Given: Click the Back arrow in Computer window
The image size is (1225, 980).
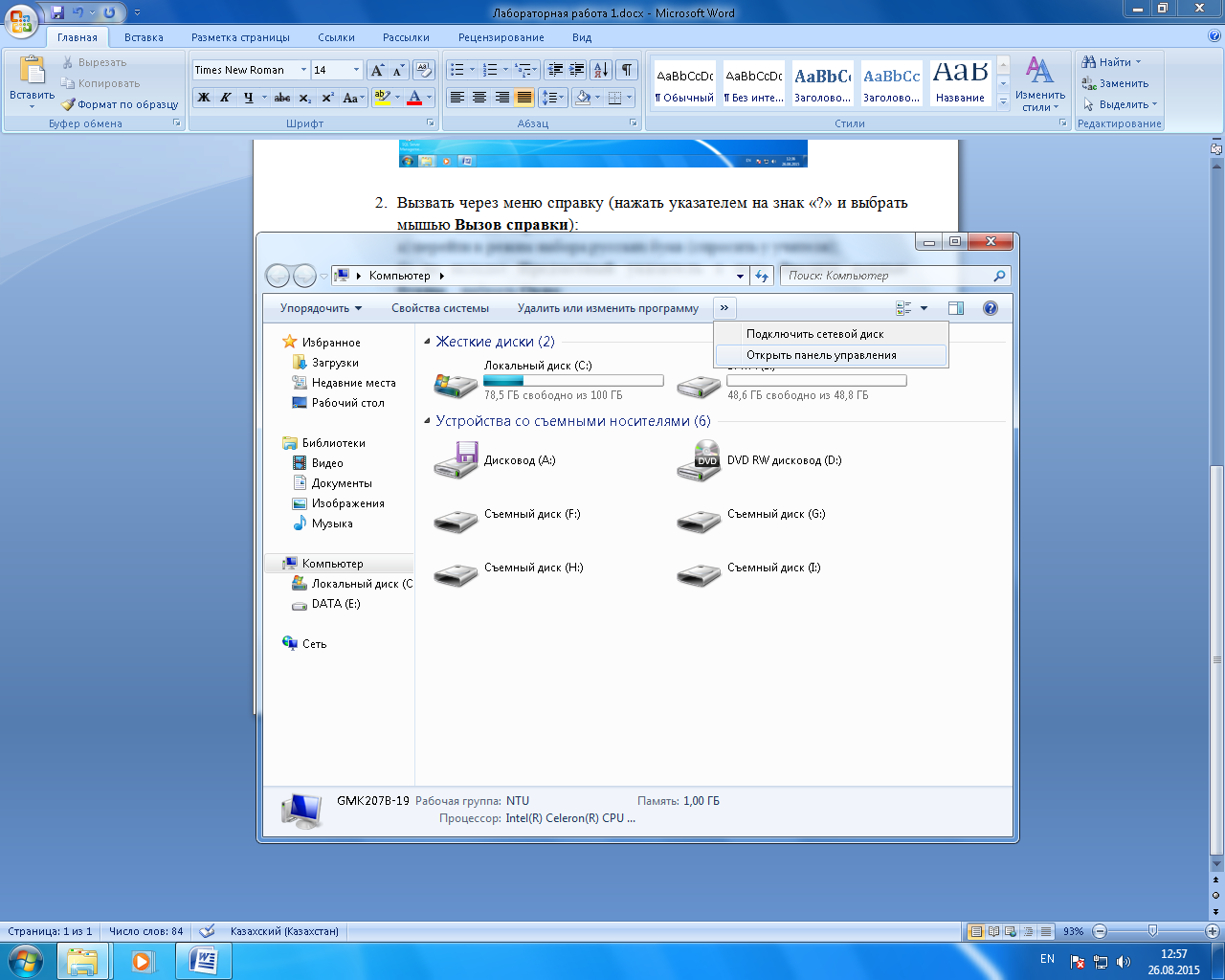Looking at the screenshot, I should pyautogui.click(x=278, y=276).
